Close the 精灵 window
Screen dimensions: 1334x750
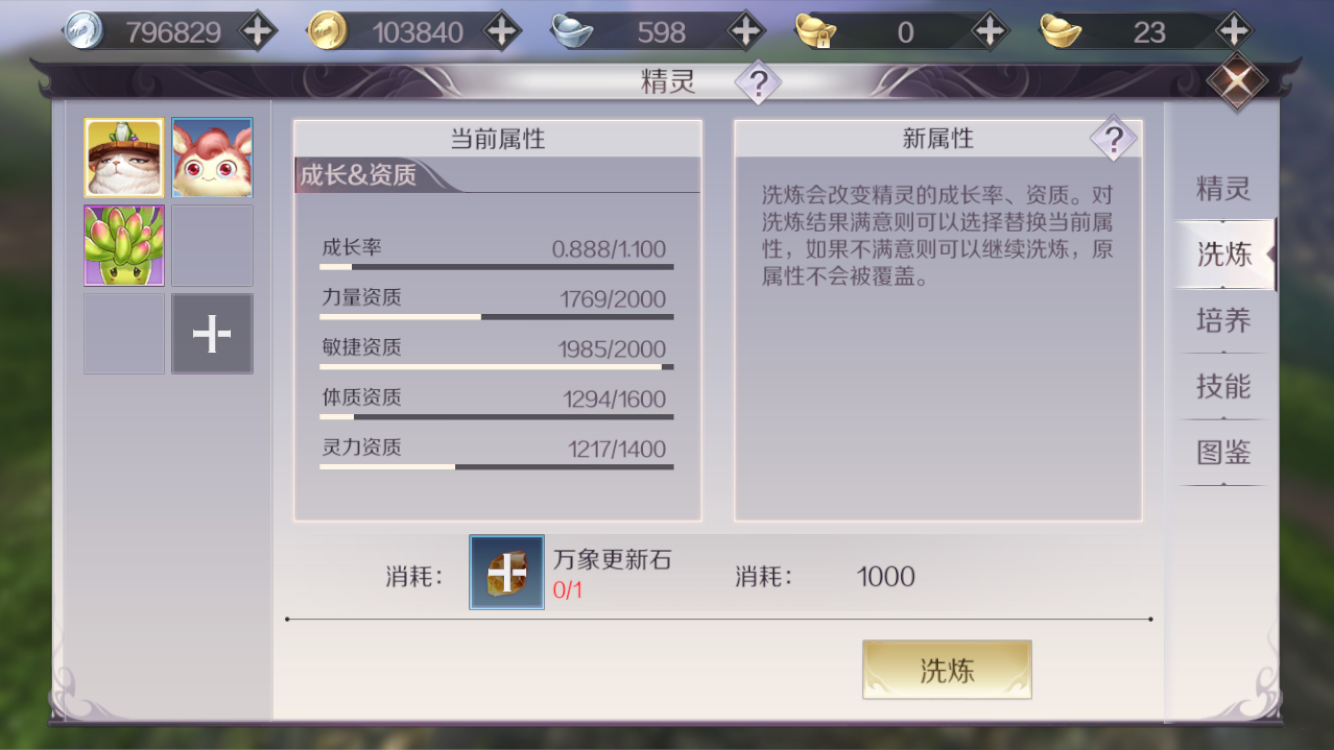1237,82
